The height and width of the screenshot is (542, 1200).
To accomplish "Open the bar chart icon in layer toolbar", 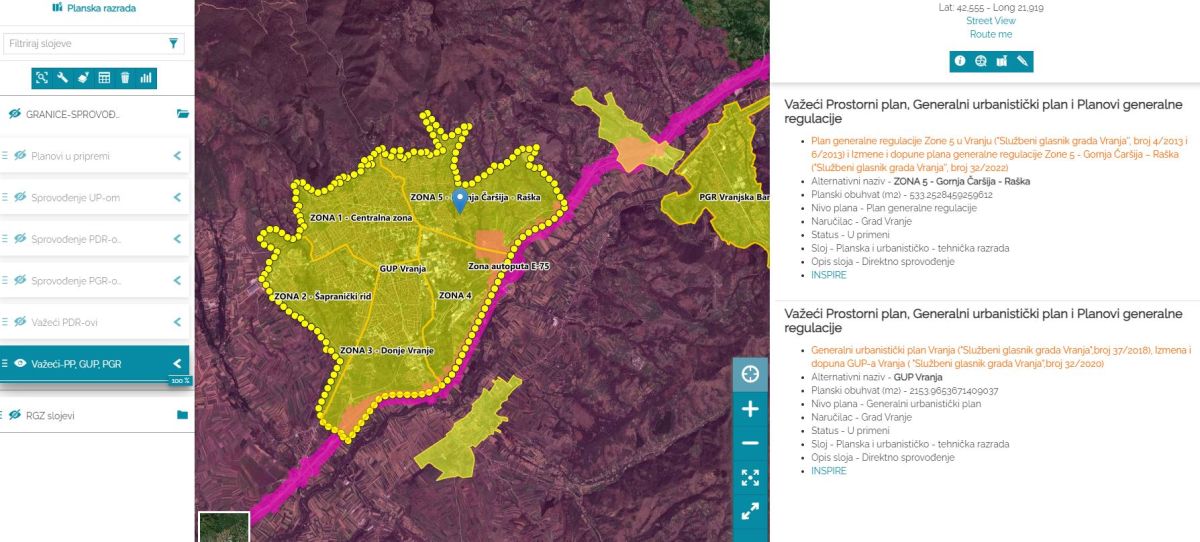I will (146, 78).
